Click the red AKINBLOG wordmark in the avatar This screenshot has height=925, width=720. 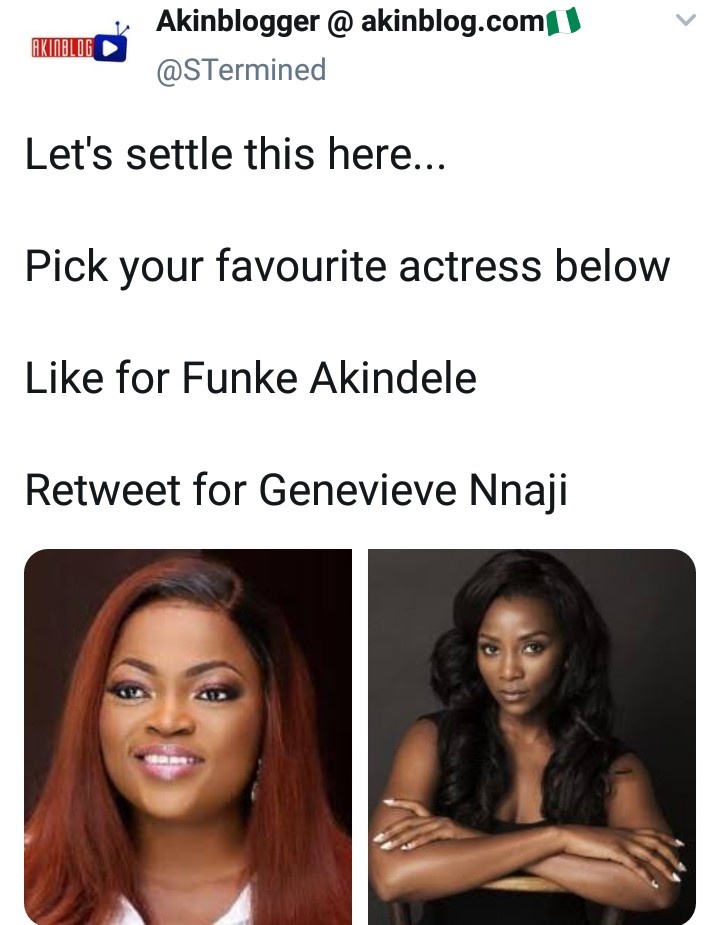coord(62,48)
